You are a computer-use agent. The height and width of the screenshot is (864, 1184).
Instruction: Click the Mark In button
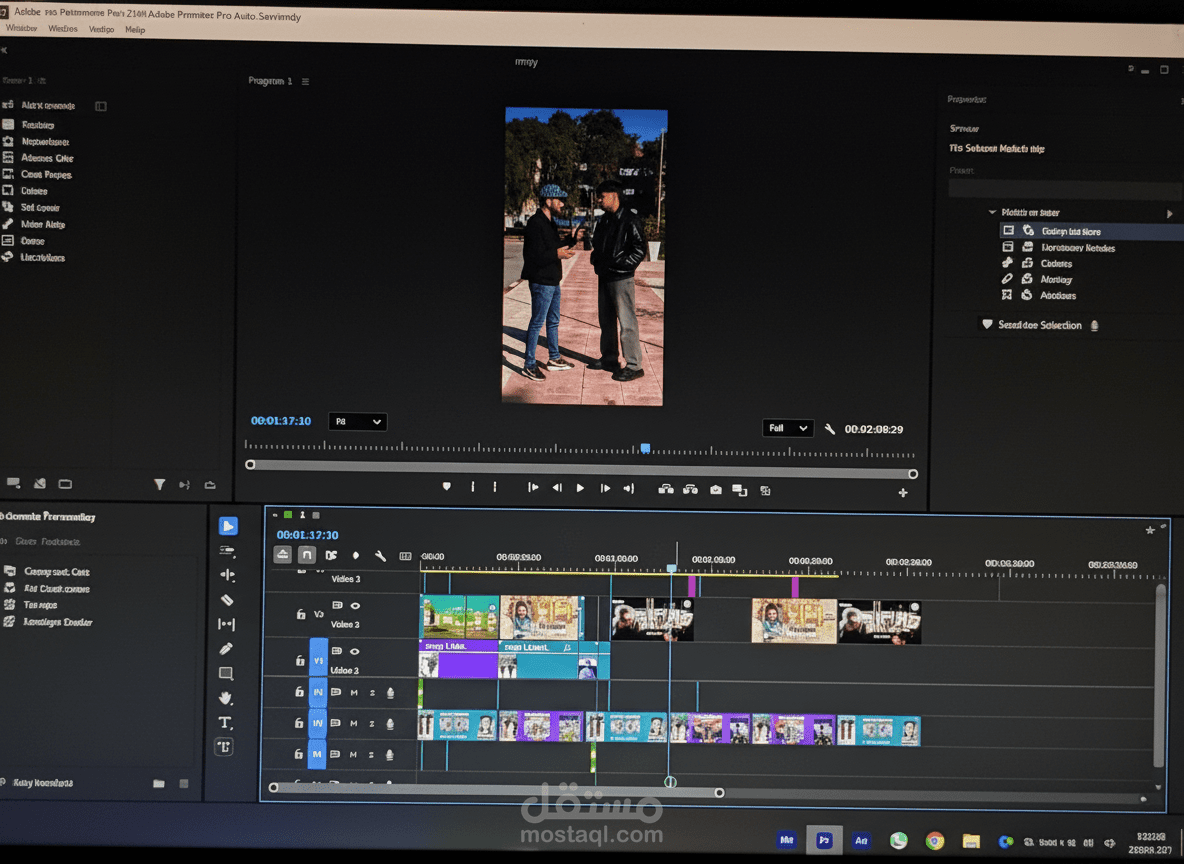click(473, 487)
